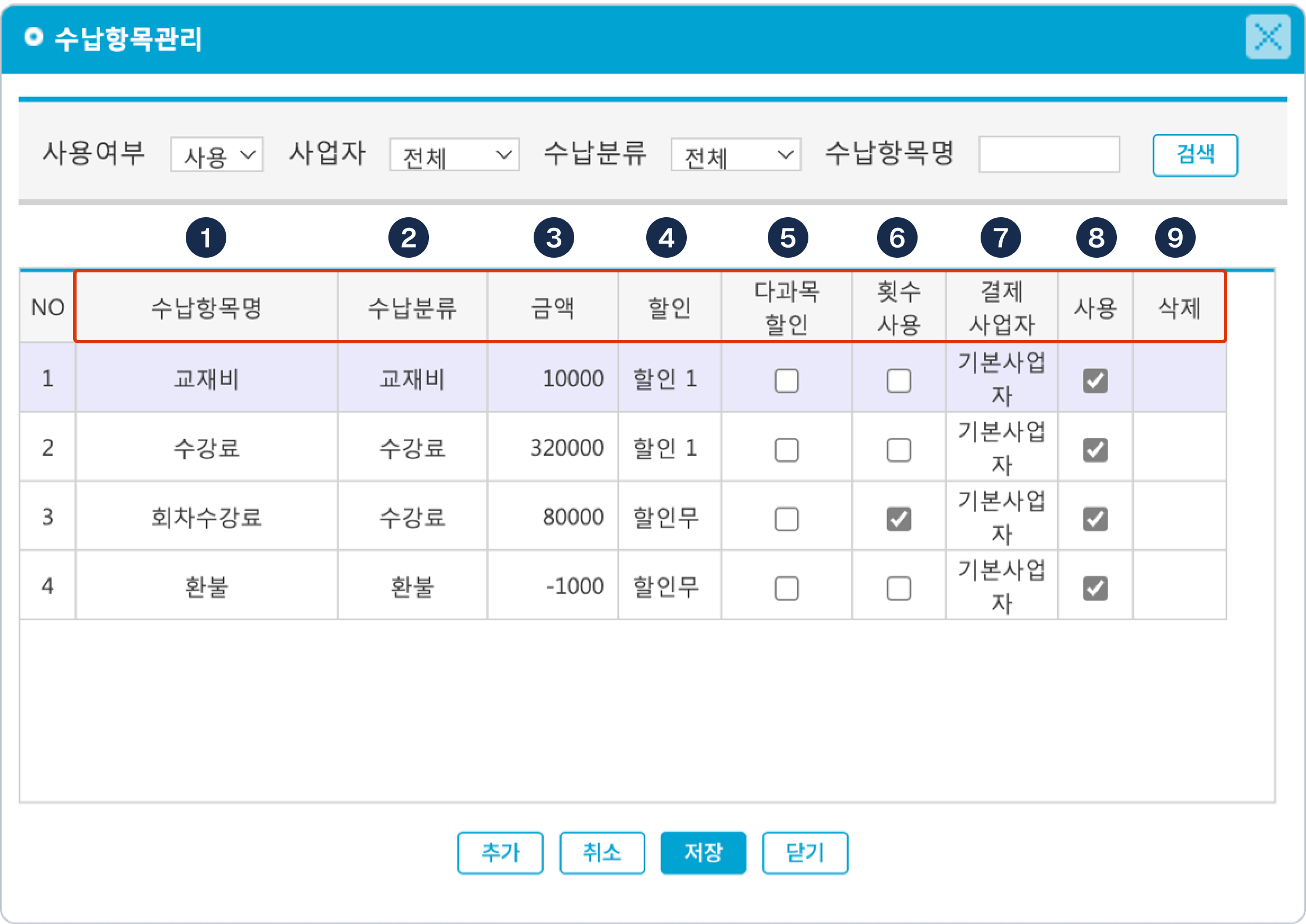The image size is (1306, 924).
Task: Close the 수납항목관리 dialog with the X icon
Action: point(1268,38)
